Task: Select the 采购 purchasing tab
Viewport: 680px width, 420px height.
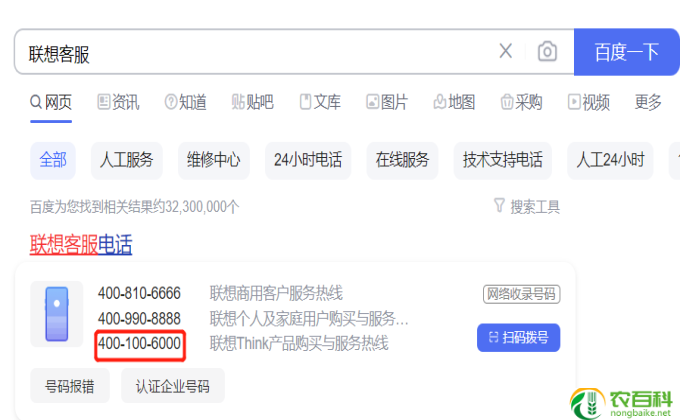Action: pos(521,102)
